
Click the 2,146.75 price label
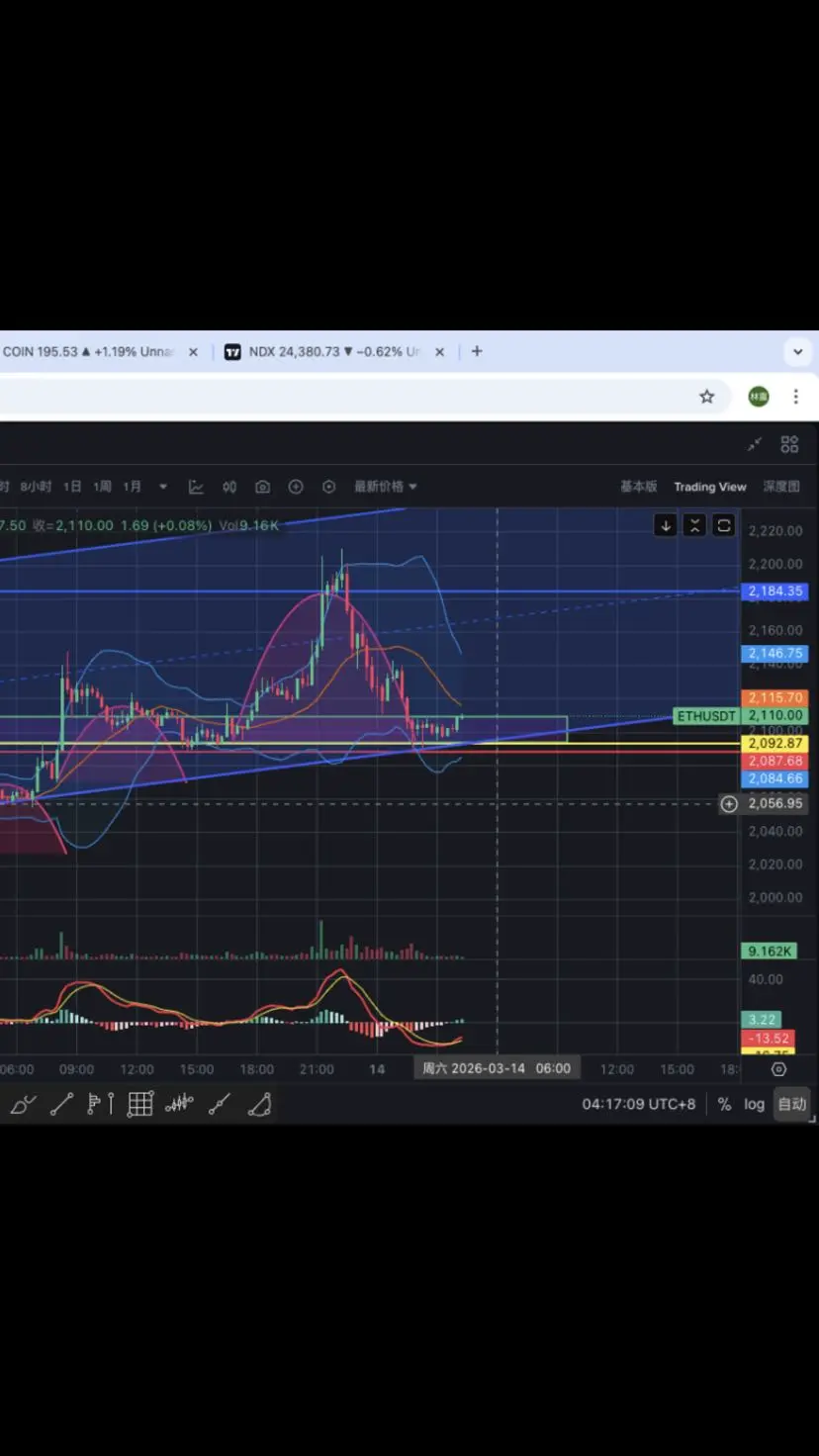(775, 654)
